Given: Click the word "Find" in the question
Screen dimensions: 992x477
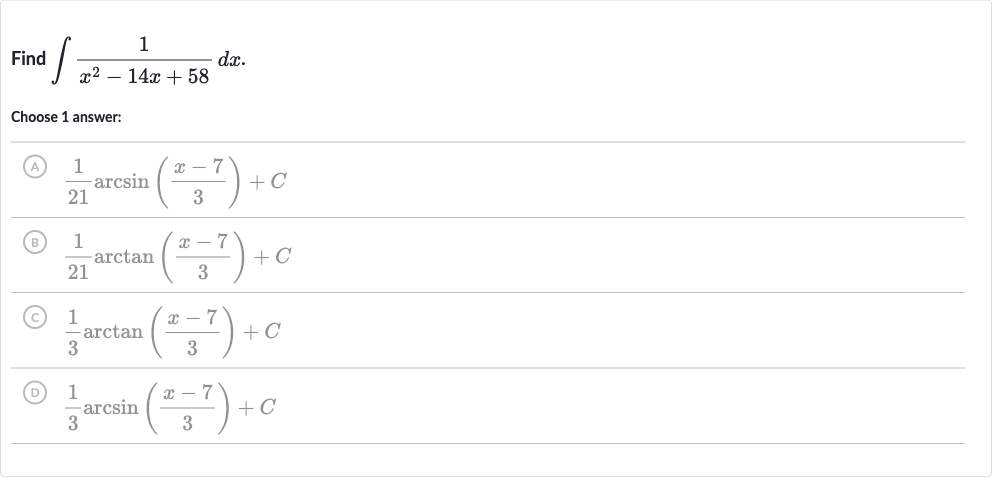Looking at the screenshot, I should (28, 59).
